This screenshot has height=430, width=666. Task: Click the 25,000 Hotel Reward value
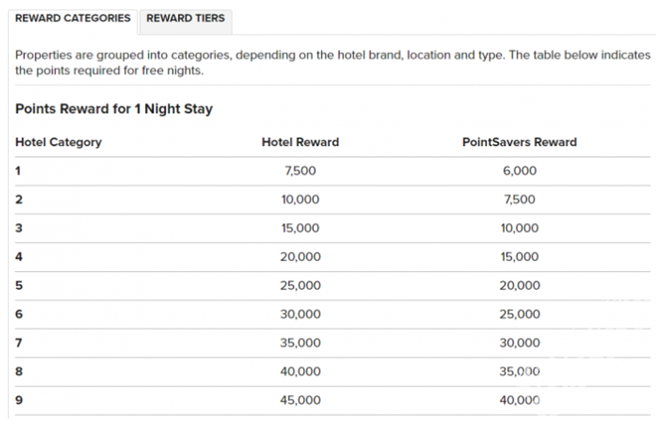tap(300, 286)
